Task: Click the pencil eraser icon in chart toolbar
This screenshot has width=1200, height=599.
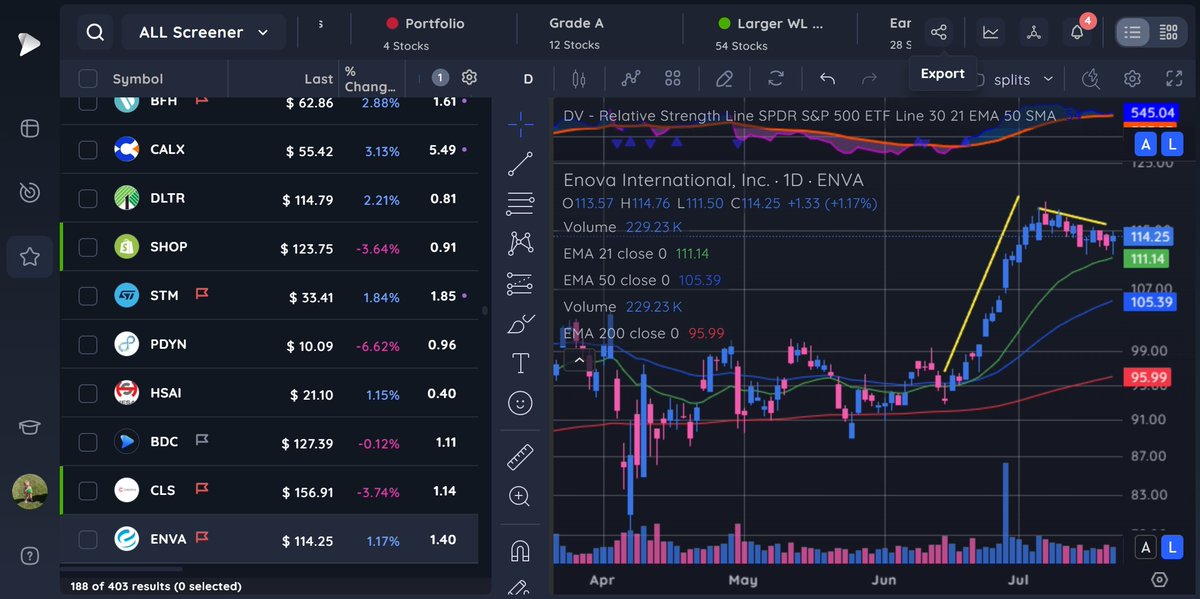Action: point(725,78)
